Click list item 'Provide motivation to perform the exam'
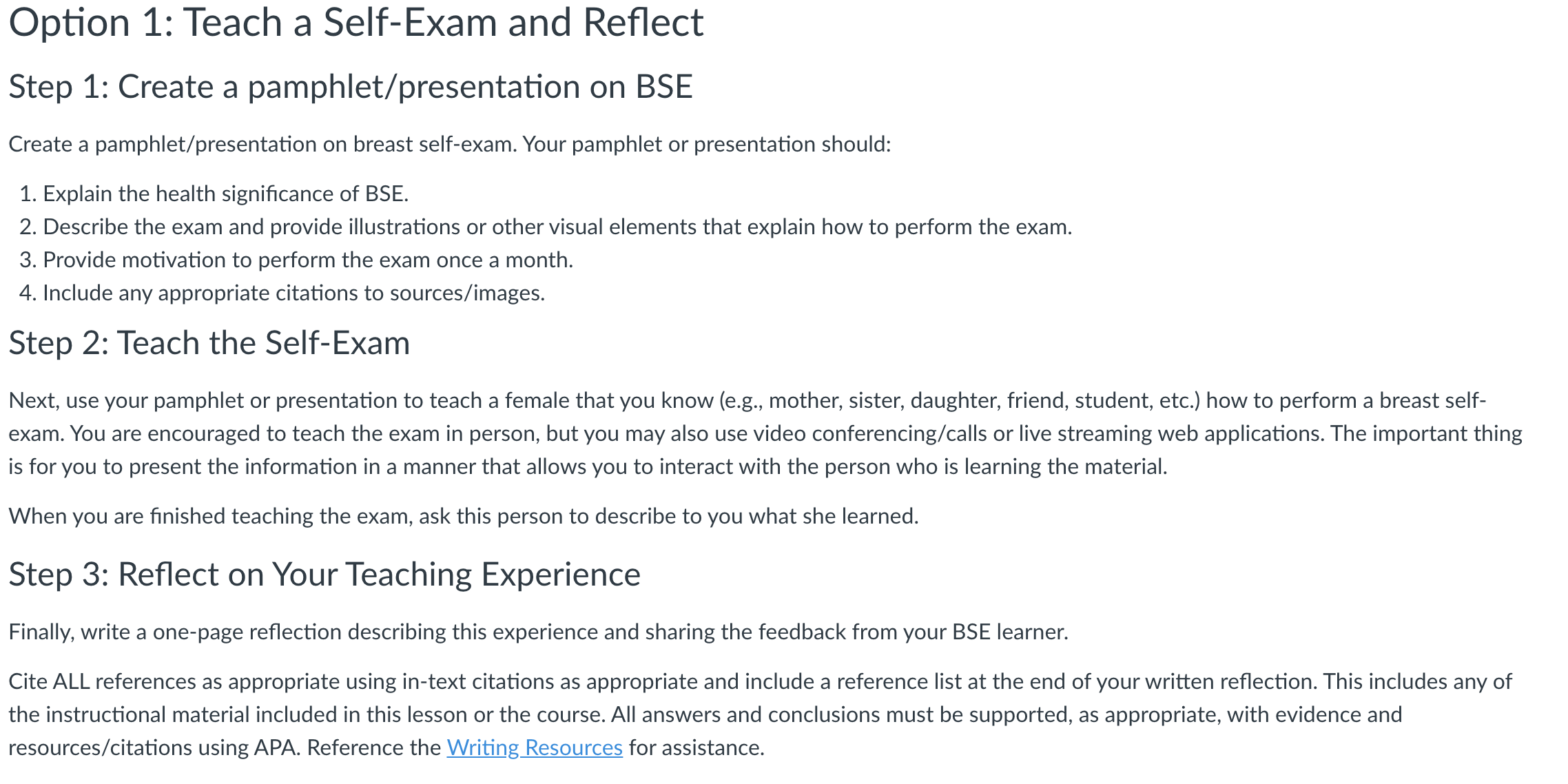The image size is (1568, 784). 308,260
